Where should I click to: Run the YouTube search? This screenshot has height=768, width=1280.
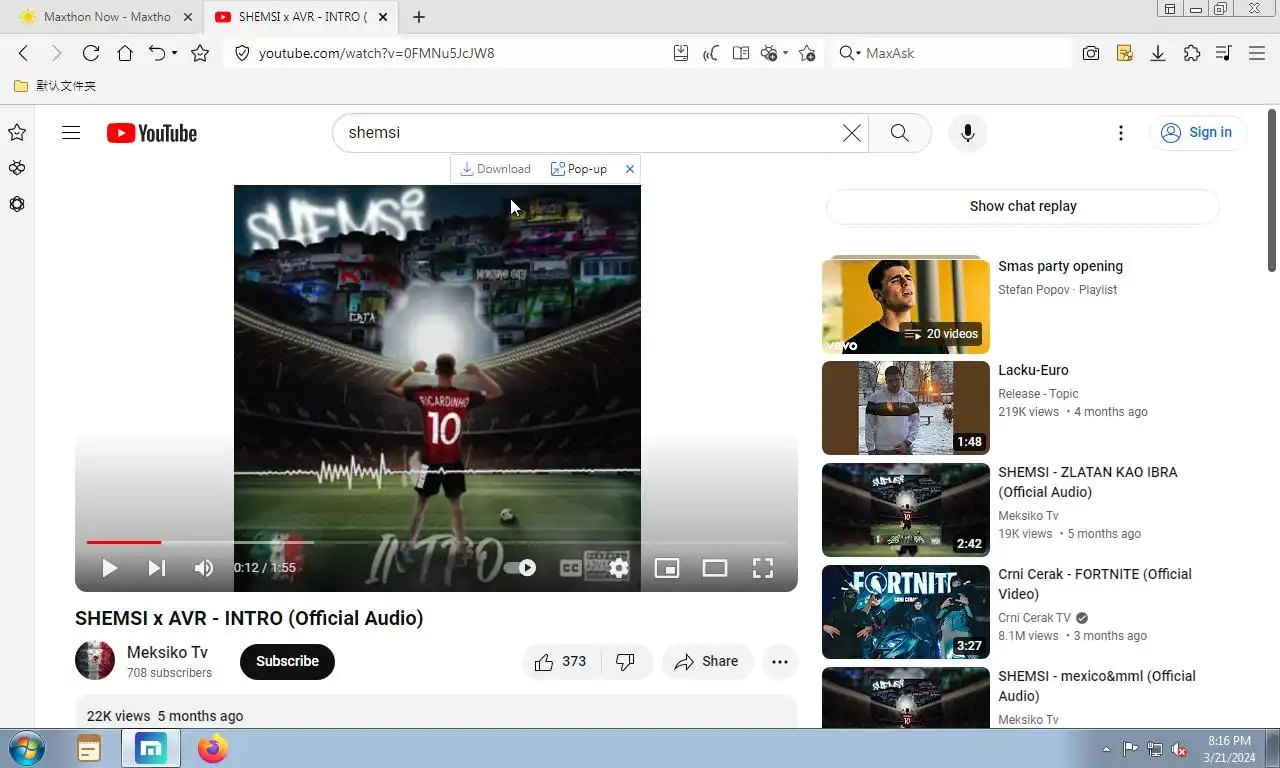(900, 133)
